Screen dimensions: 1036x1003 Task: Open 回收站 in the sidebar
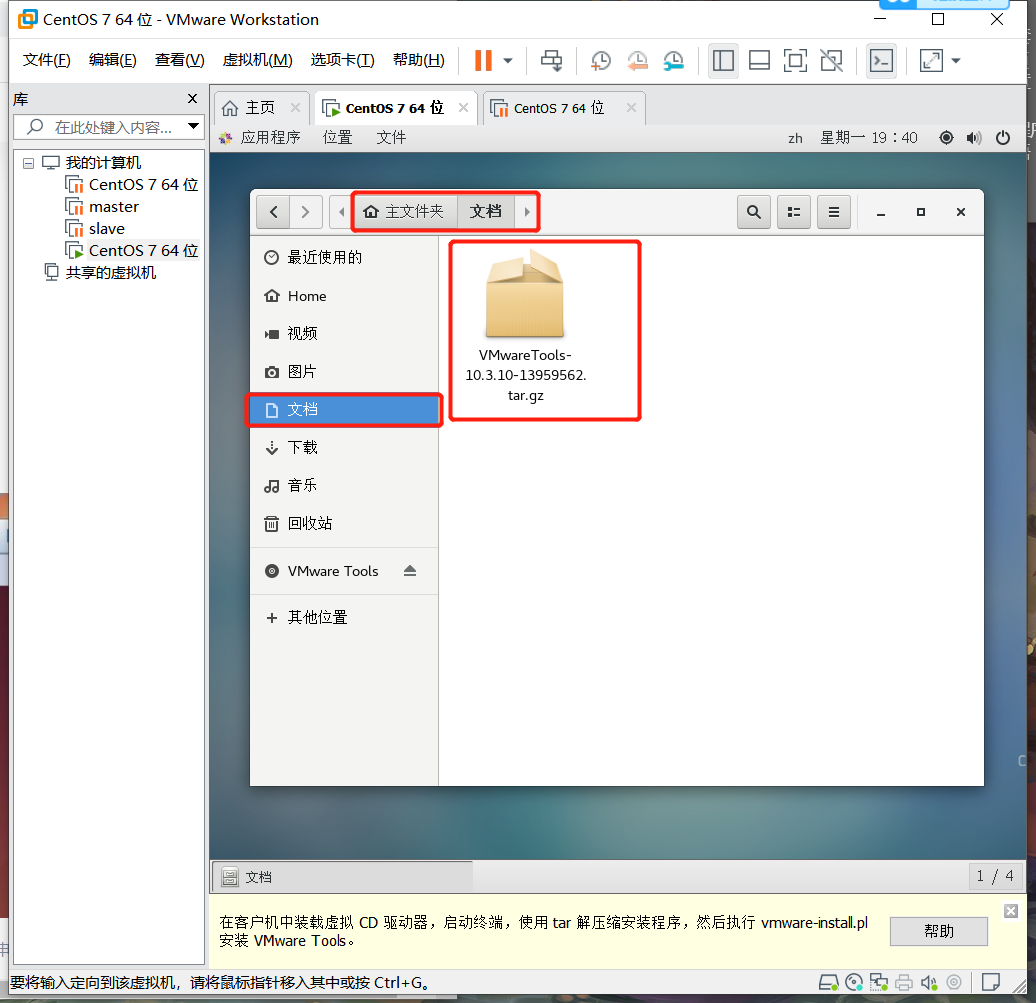(x=344, y=523)
